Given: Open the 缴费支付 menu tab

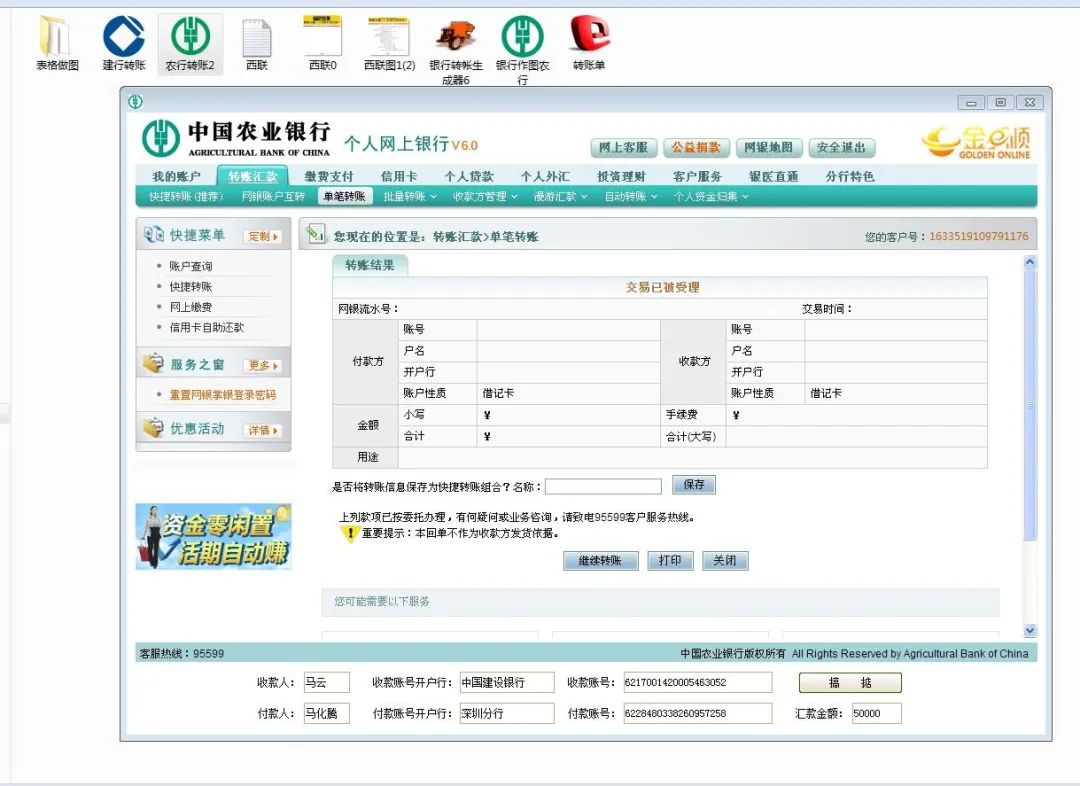Looking at the screenshot, I should click(x=329, y=176).
